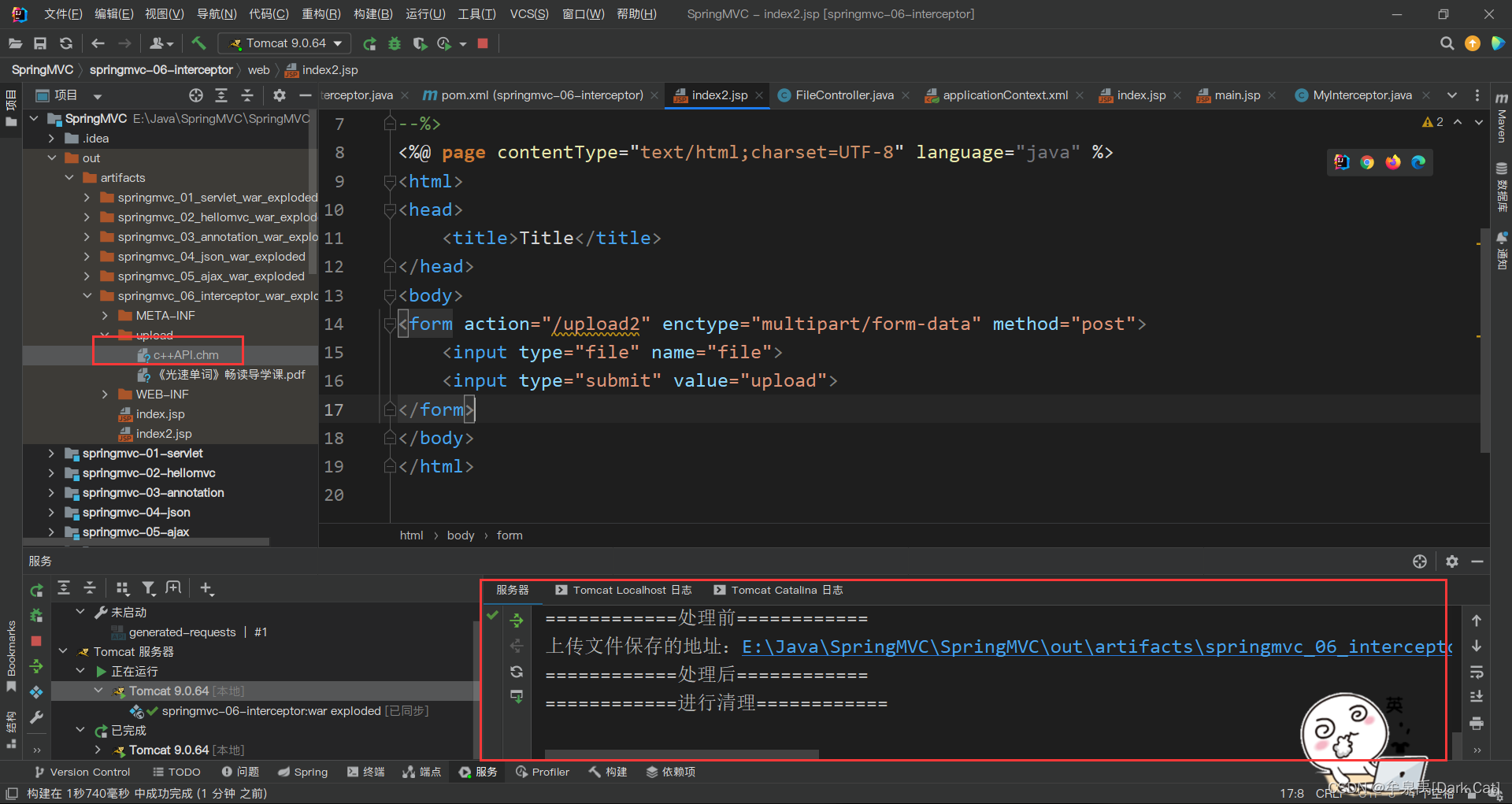Open Search Everywhere magnifier icon
Image resolution: width=1512 pixels, height=804 pixels.
point(1447,43)
